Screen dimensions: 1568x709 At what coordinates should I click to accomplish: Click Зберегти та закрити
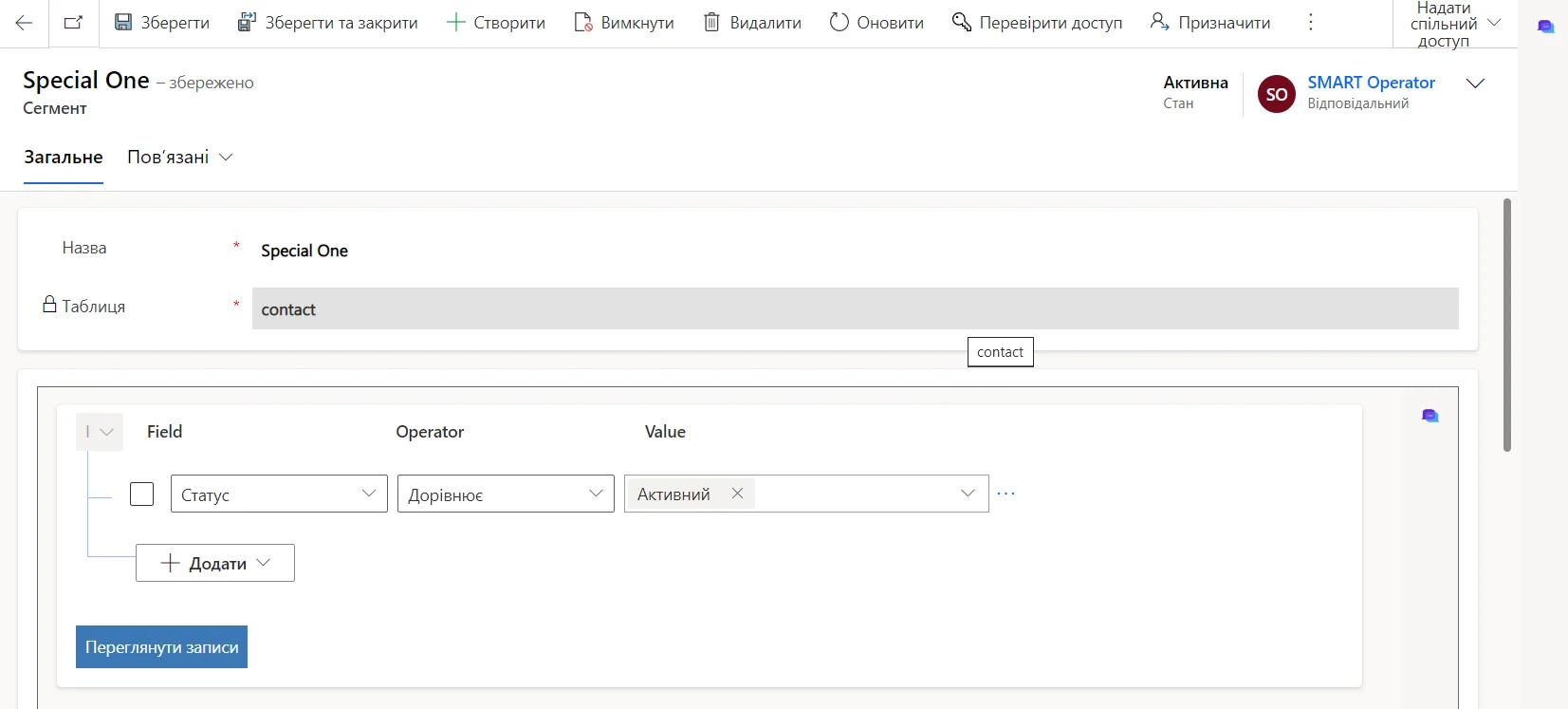pyautogui.click(x=327, y=23)
